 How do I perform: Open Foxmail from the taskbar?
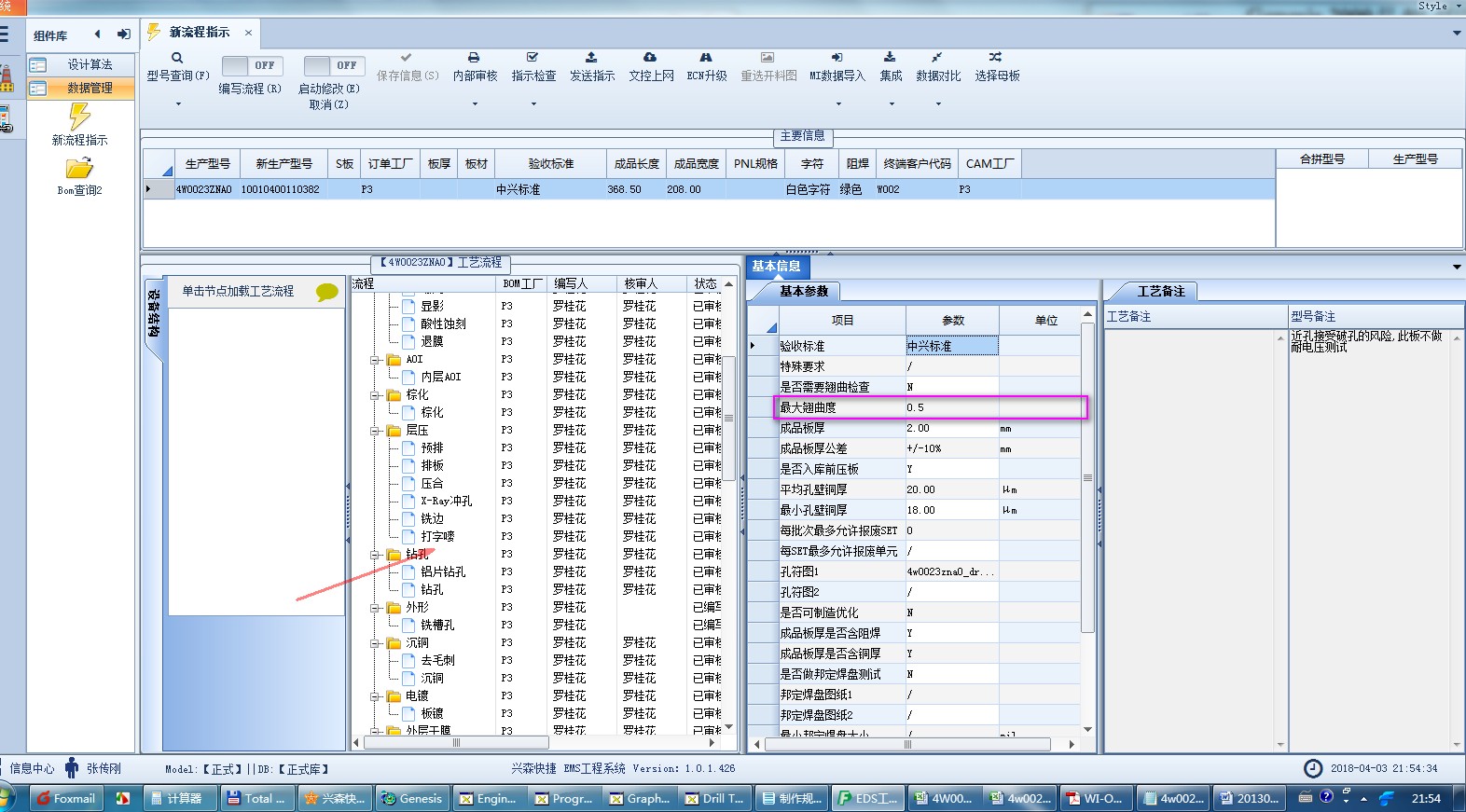(x=67, y=798)
